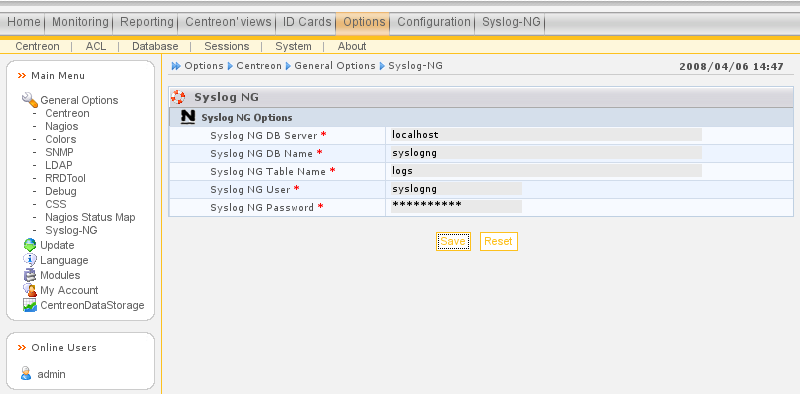Open Centreon under General Options
This screenshot has height=394, width=800.
pos(67,113)
